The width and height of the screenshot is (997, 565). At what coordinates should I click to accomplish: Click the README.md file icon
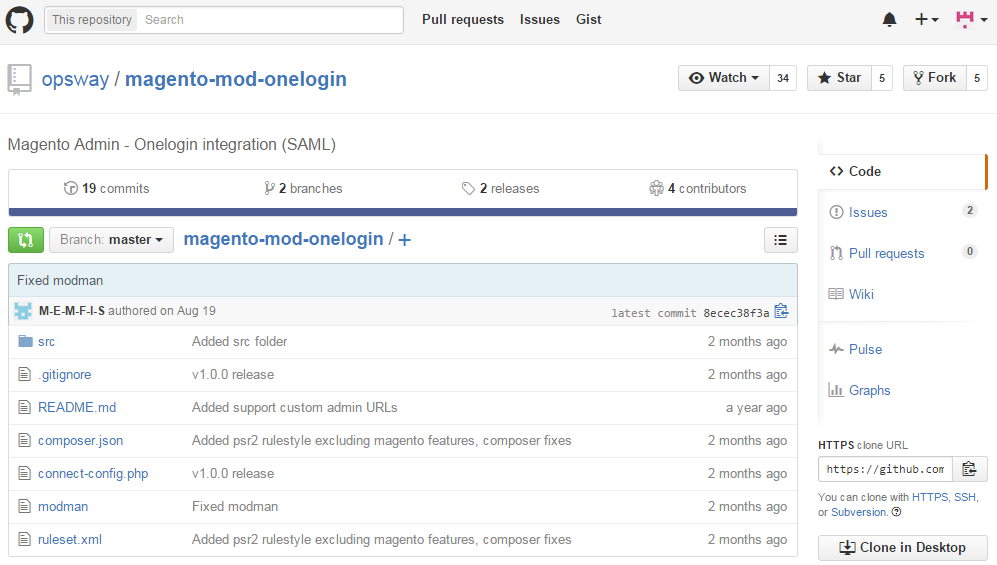[24, 407]
